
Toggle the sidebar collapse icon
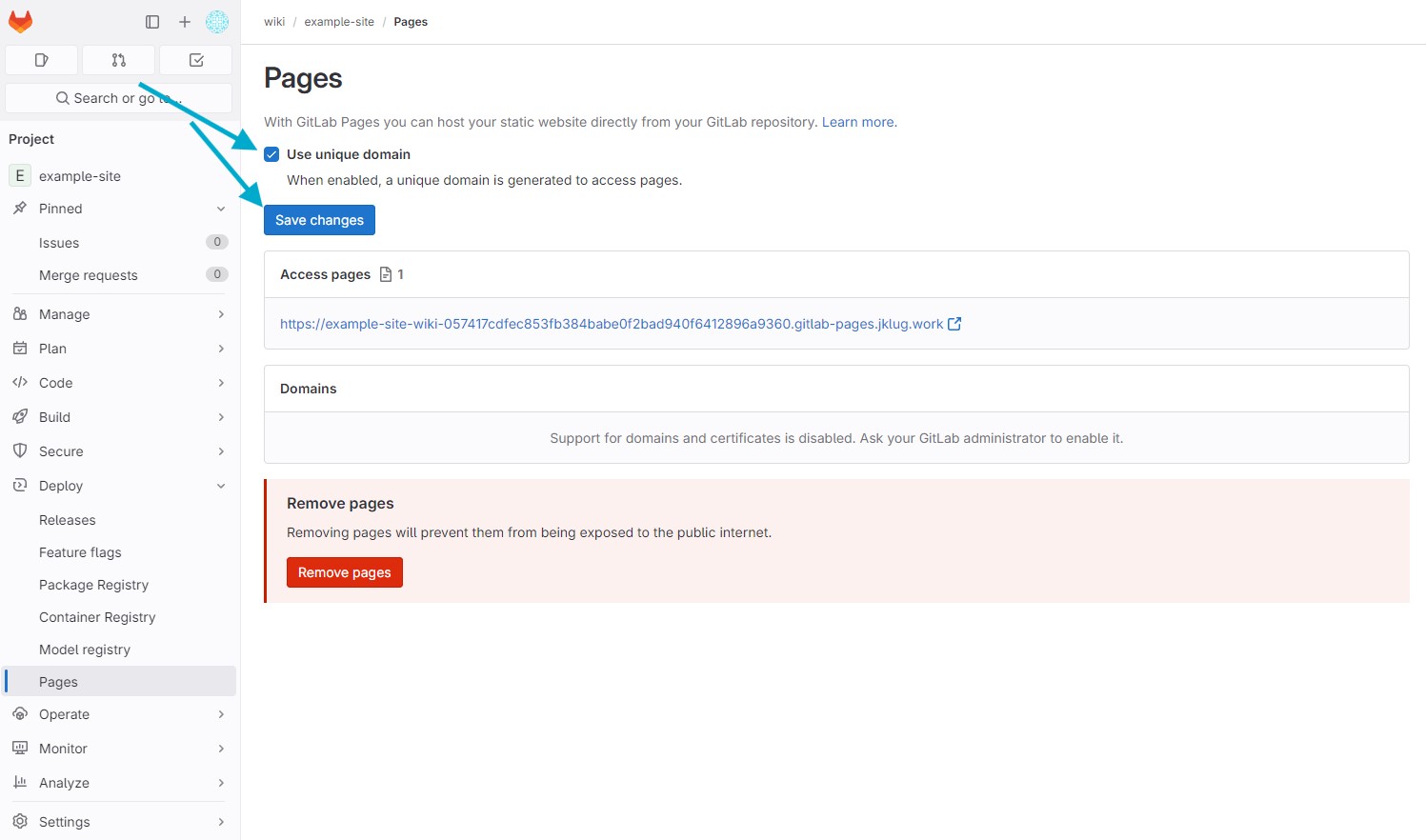pyautogui.click(x=152, y=22)
